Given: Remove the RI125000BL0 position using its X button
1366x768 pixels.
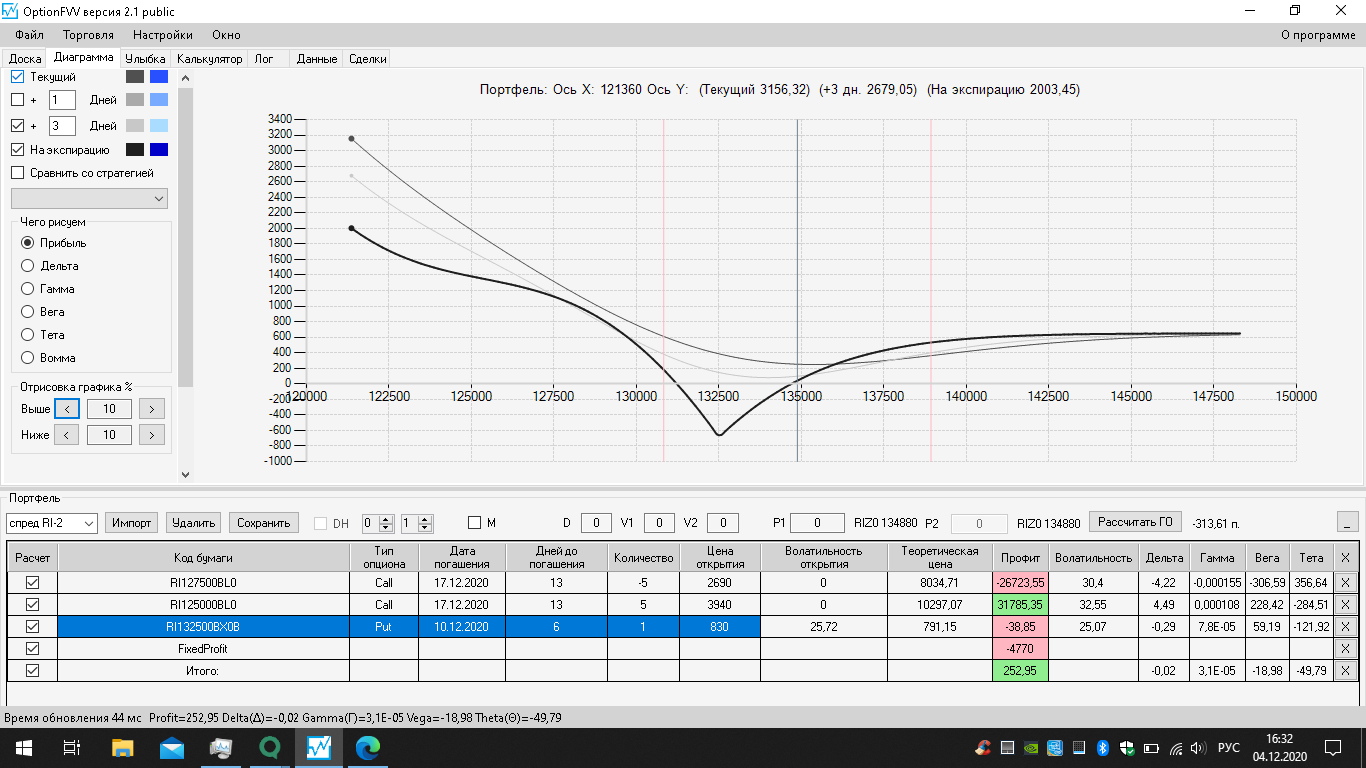Looking at the screenshot, I should pyautogui.click(x=1345, y=604).
